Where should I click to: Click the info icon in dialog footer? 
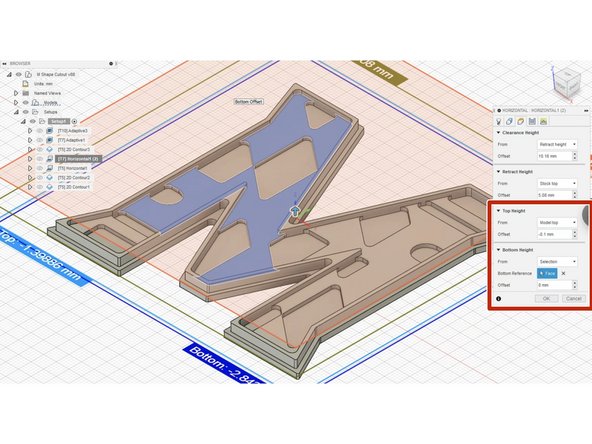coord(498,299)
